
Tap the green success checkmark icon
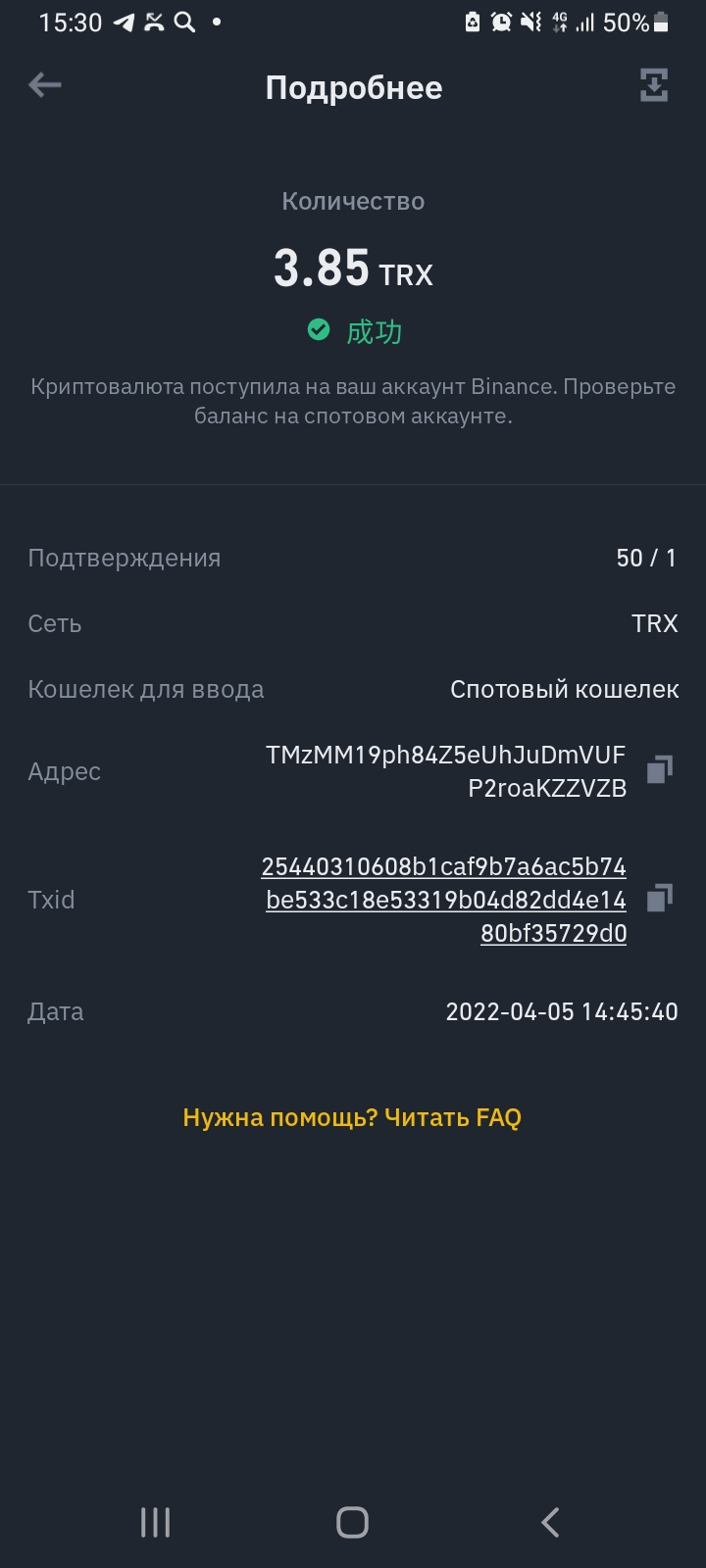click(x=319, y=330)
